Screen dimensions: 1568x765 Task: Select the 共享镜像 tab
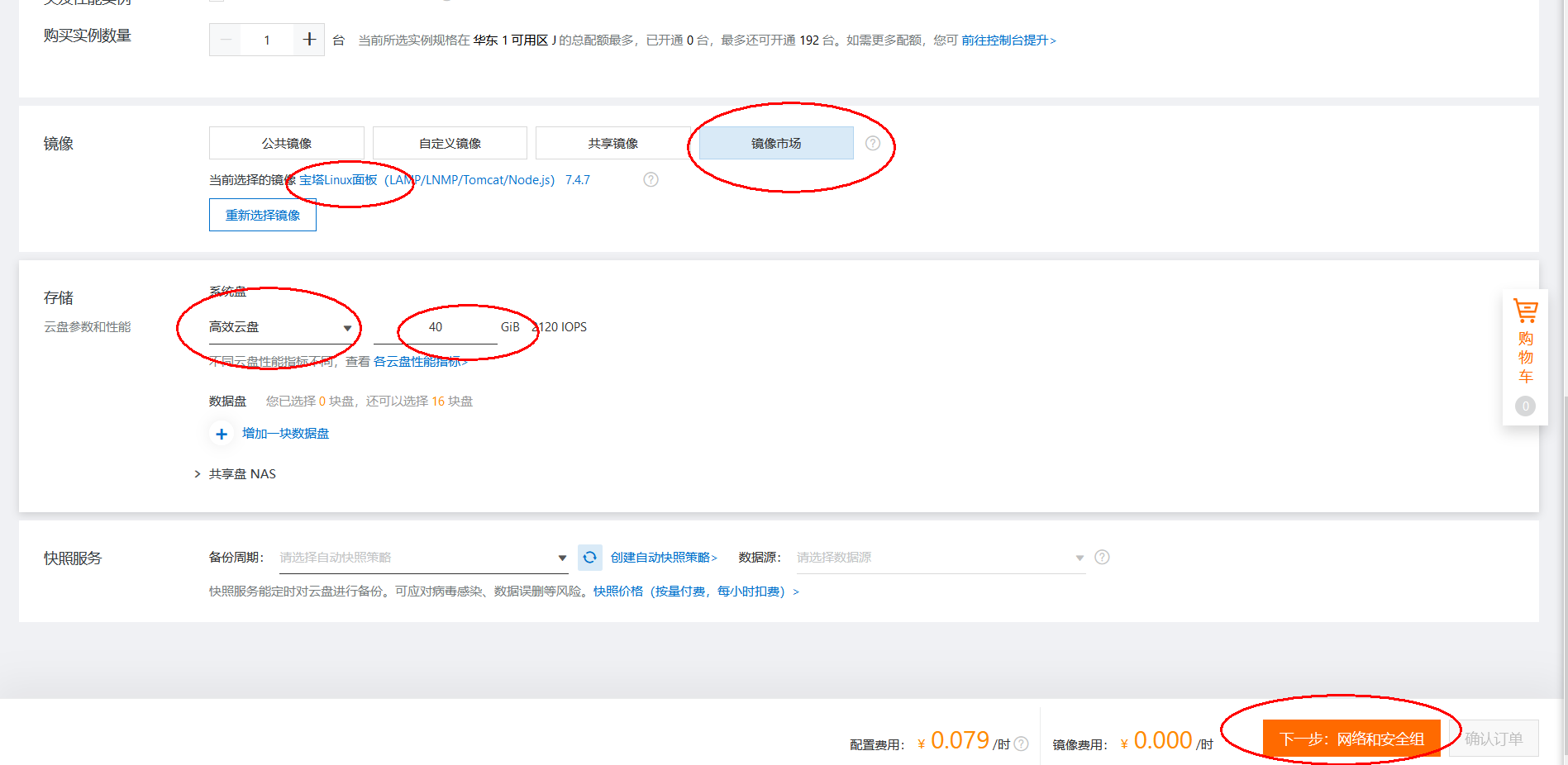[612, 143]
